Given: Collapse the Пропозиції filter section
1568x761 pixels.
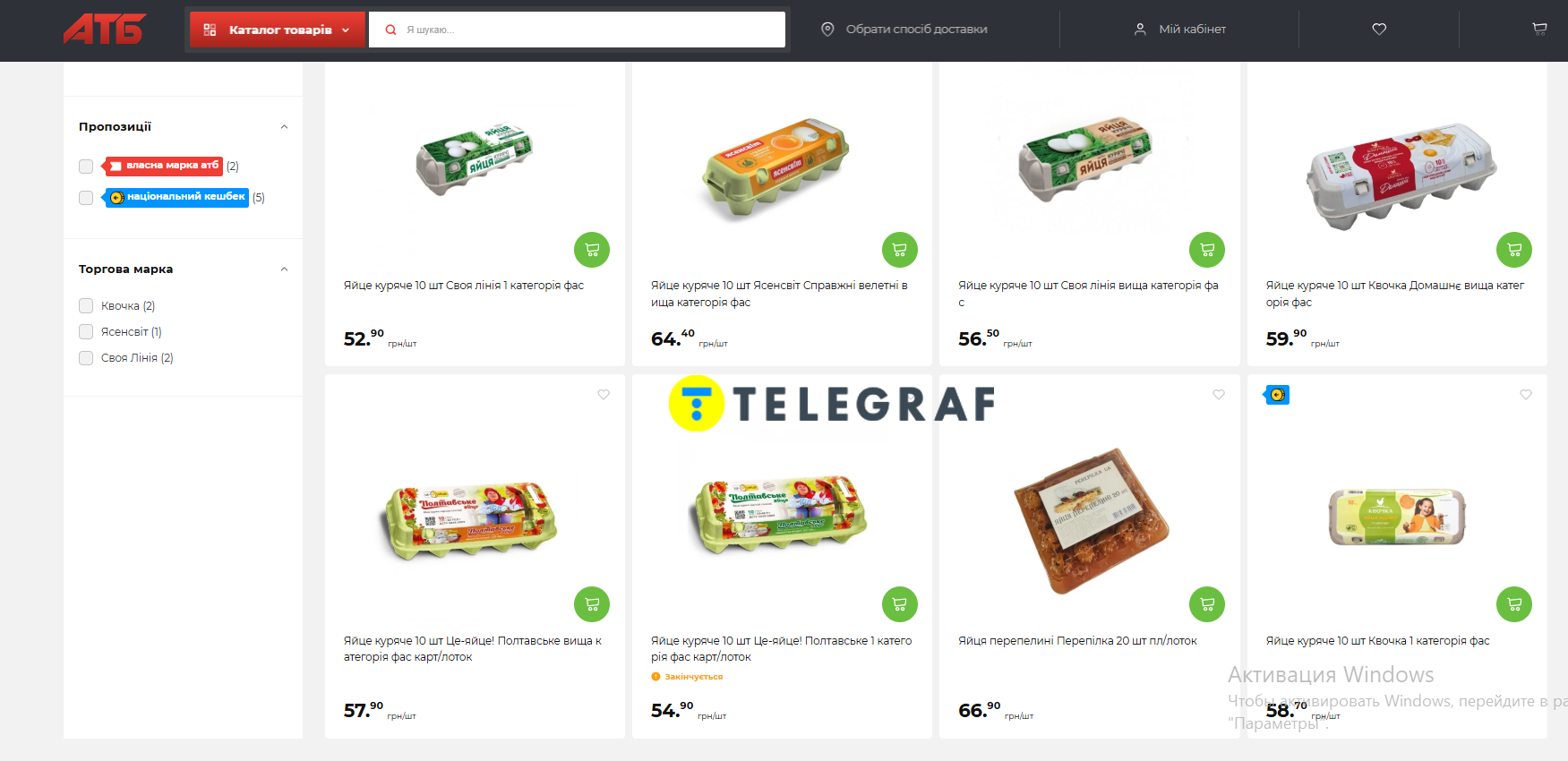Looking at the screenshot, I should click(x=284, y=127).
